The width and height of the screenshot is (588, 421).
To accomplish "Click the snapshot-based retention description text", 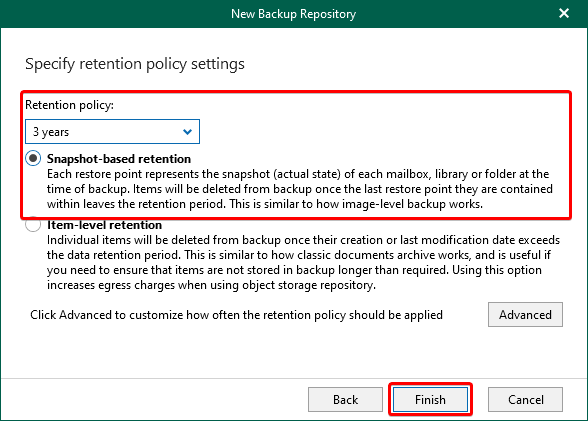I will [x=300, y=189].
